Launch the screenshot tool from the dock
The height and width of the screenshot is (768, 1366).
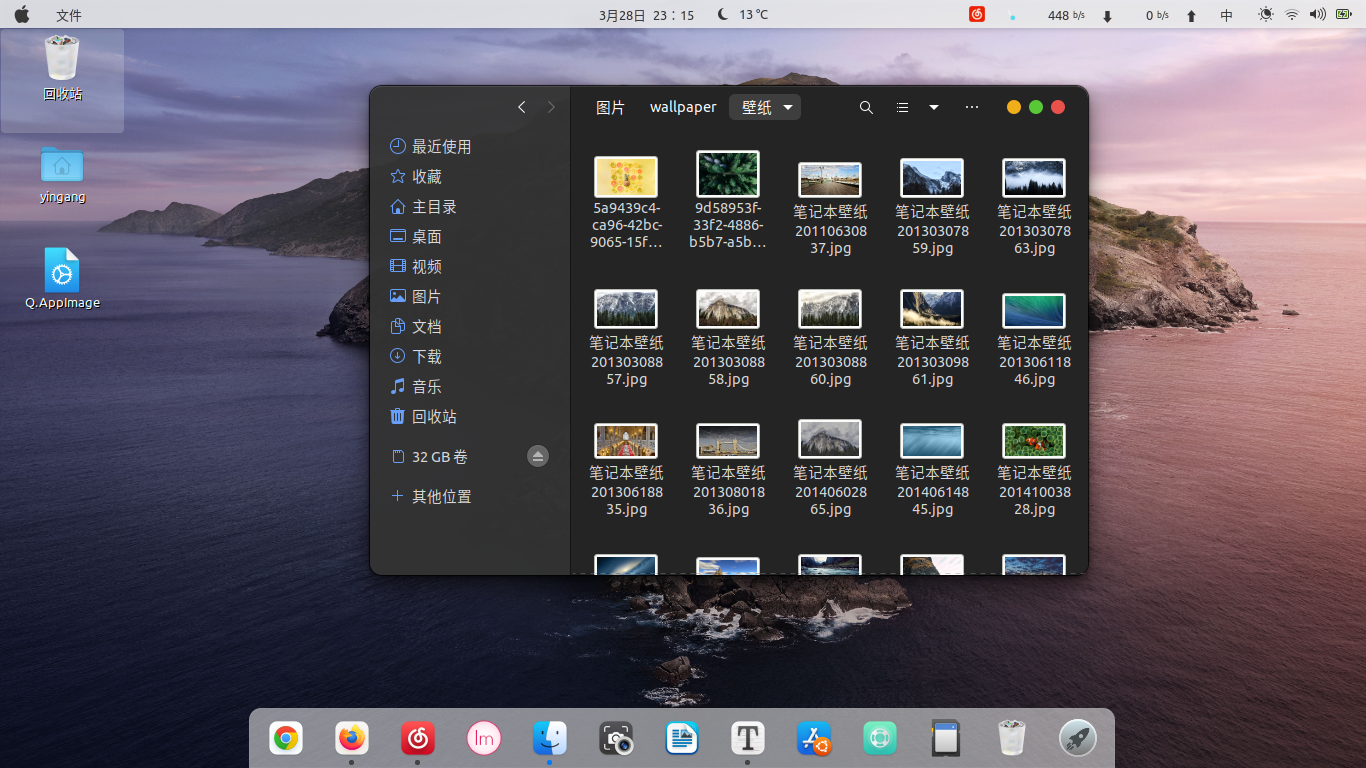point(616,738)
